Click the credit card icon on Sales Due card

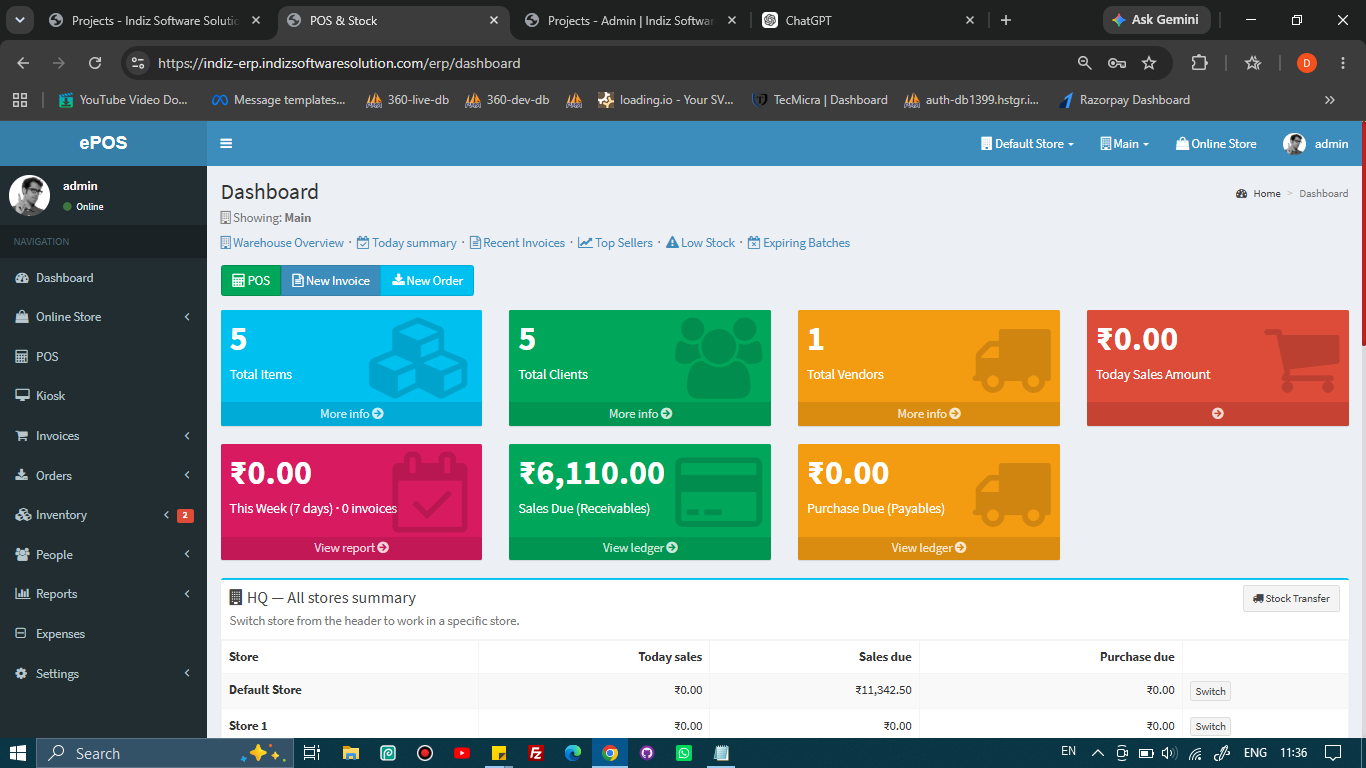(x=719, y=492)
